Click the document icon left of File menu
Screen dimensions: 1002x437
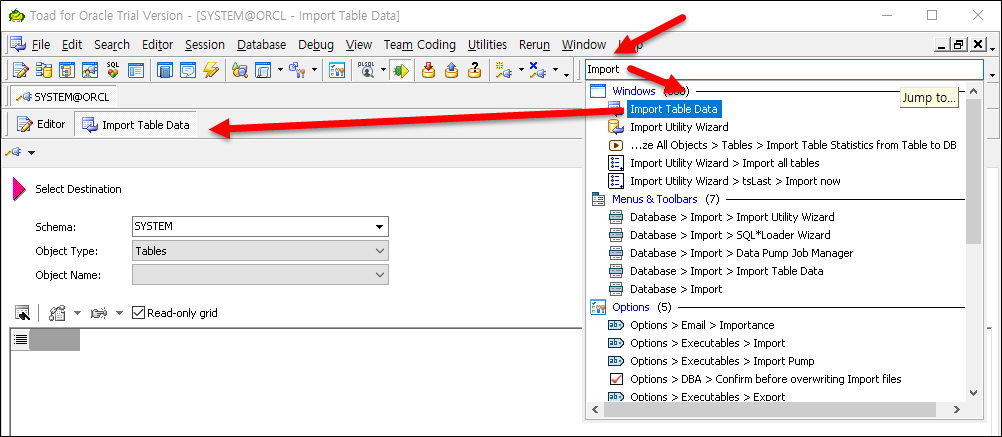click(x=17, y=44)
